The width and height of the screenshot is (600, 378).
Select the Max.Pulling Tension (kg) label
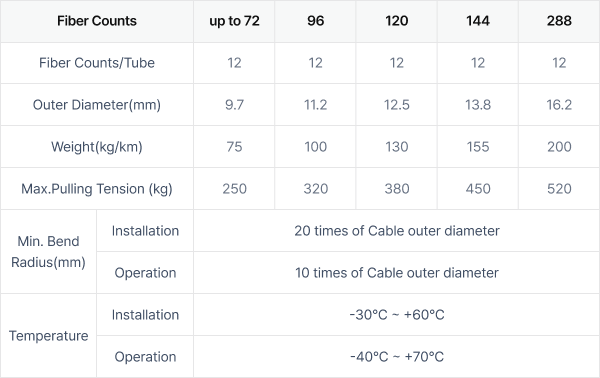(x=97, y=189)
